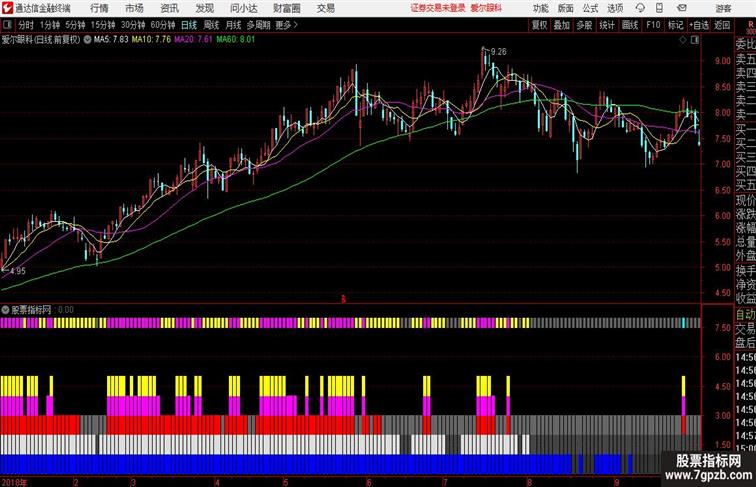Click the MA5: 7.83 indicator label
756x487 pixels.
(111, 40)
